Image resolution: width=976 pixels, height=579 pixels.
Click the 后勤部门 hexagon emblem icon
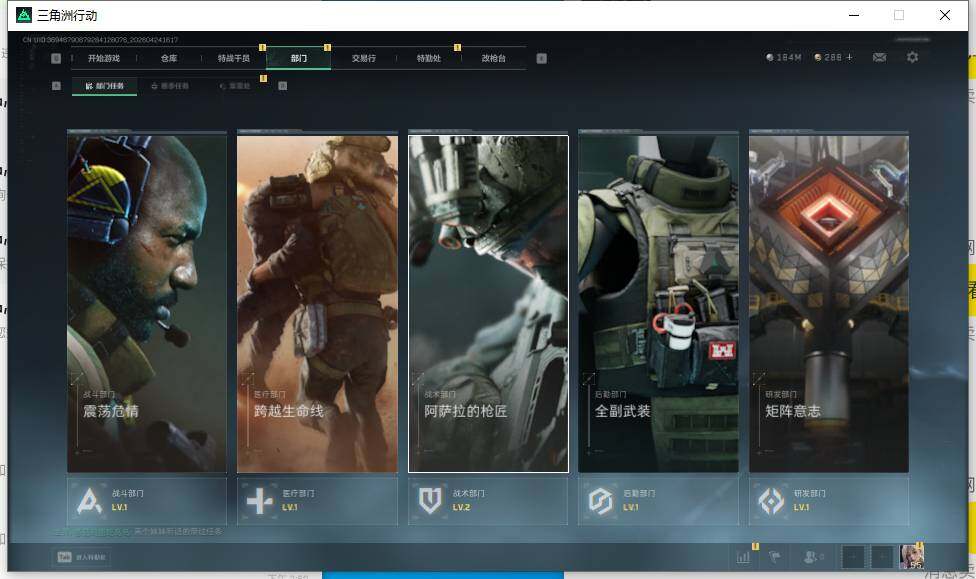click(601, 501)
